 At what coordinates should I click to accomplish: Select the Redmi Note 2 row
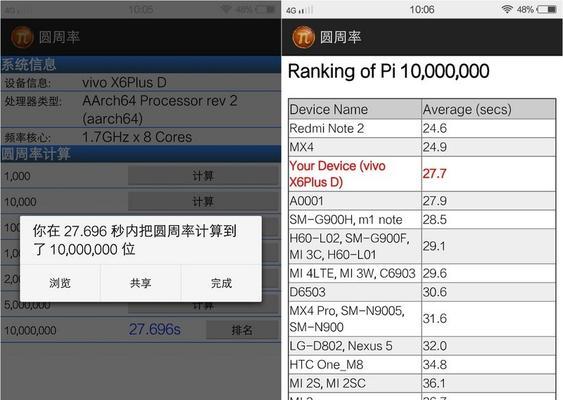(422, 128)
